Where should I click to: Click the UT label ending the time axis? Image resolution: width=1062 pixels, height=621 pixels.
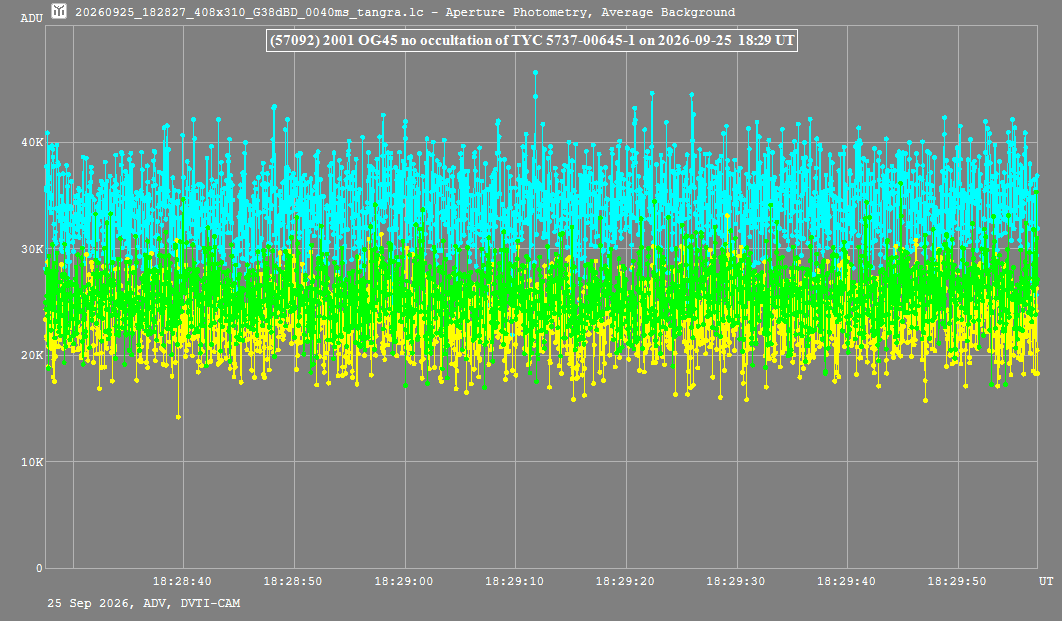[x=1046, y=581]
